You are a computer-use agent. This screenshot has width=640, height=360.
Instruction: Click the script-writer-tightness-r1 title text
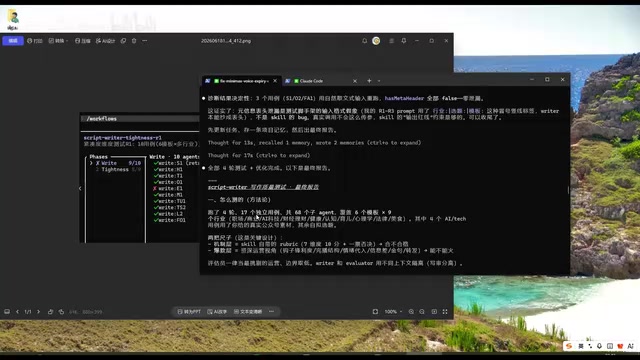click(x=122, y=138)
